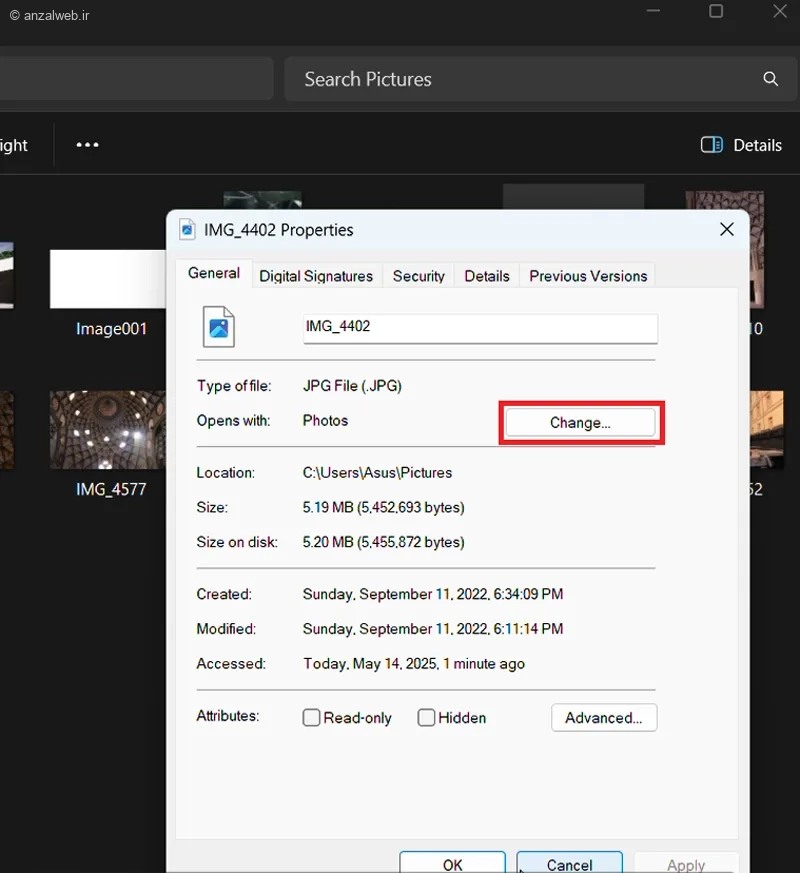
Task: Cancel the Properties dialog
Action: tap(569, 864)
